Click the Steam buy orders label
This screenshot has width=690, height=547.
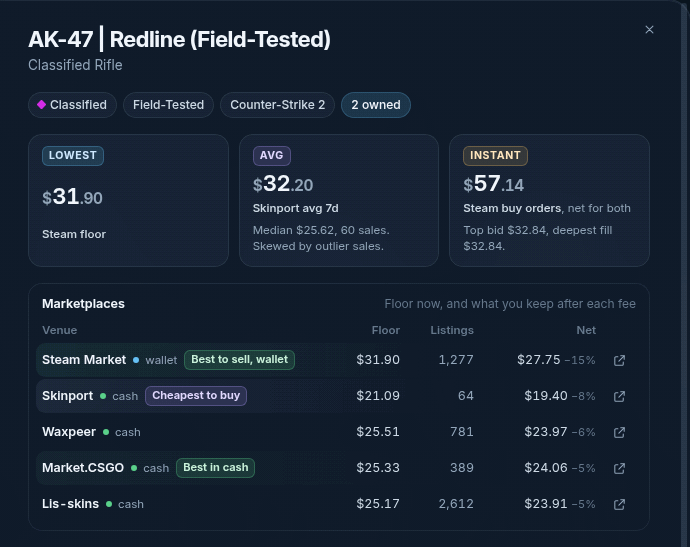click(x=512, y=208)
